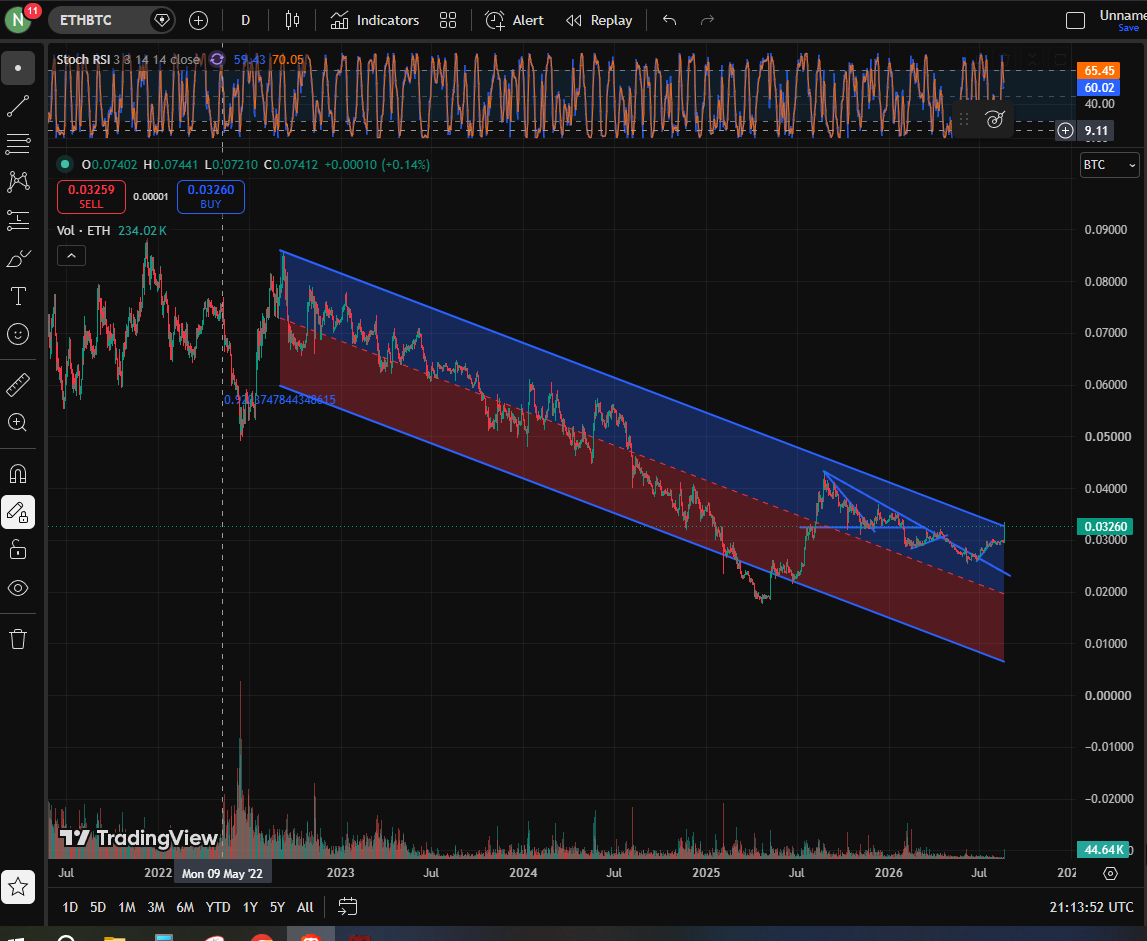Click the trash remove objects icon
This screenshot has width=1147, height=941.
click(x=18, y=639)
